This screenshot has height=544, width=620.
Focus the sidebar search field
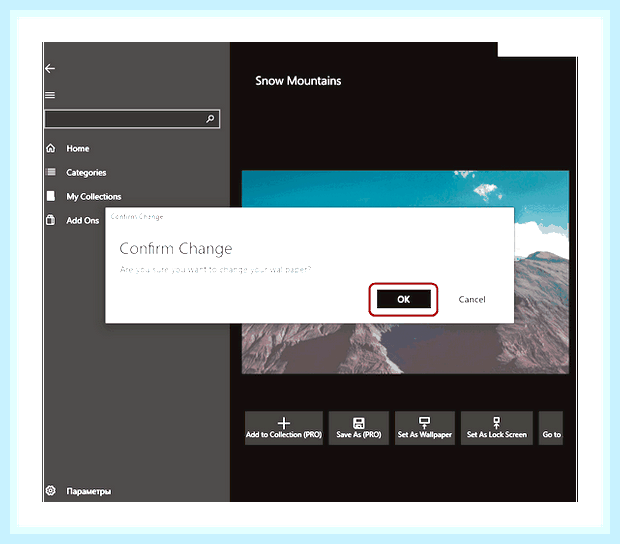pos(132,119)
